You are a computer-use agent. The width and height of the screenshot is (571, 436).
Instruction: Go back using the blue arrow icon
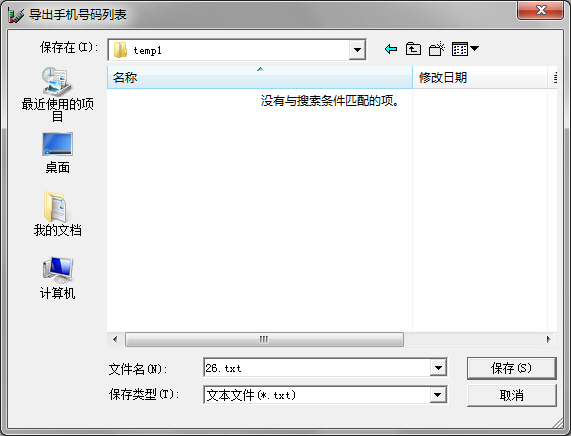point(391,49)
